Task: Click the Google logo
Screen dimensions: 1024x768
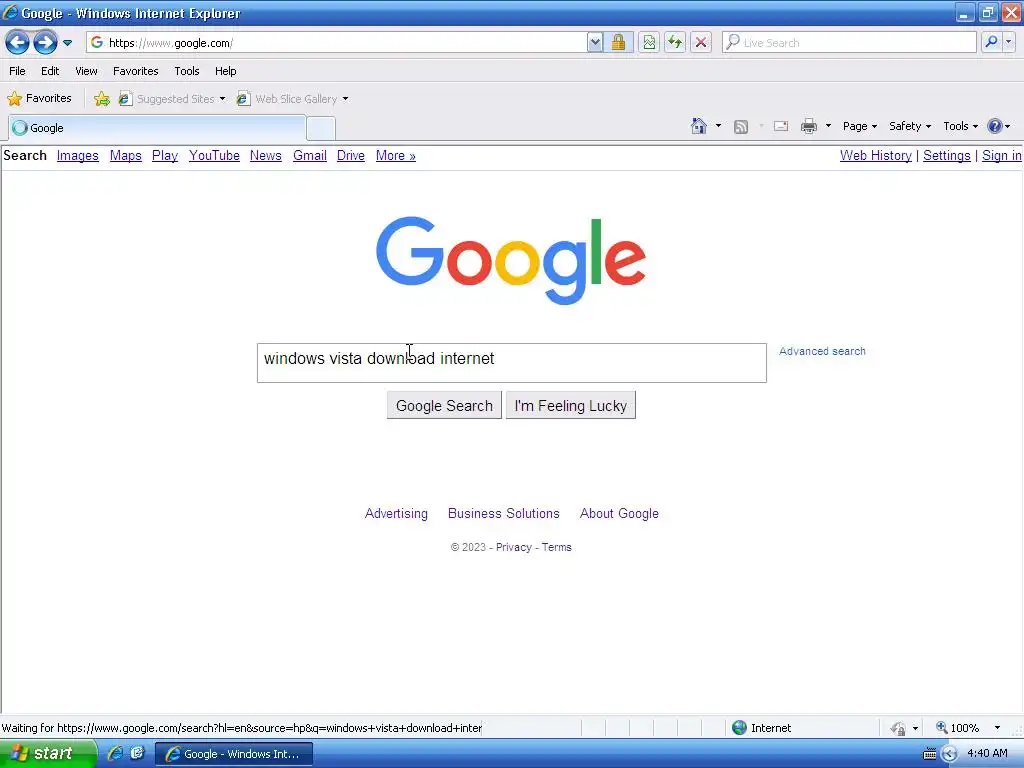Action: click(511, 260)
